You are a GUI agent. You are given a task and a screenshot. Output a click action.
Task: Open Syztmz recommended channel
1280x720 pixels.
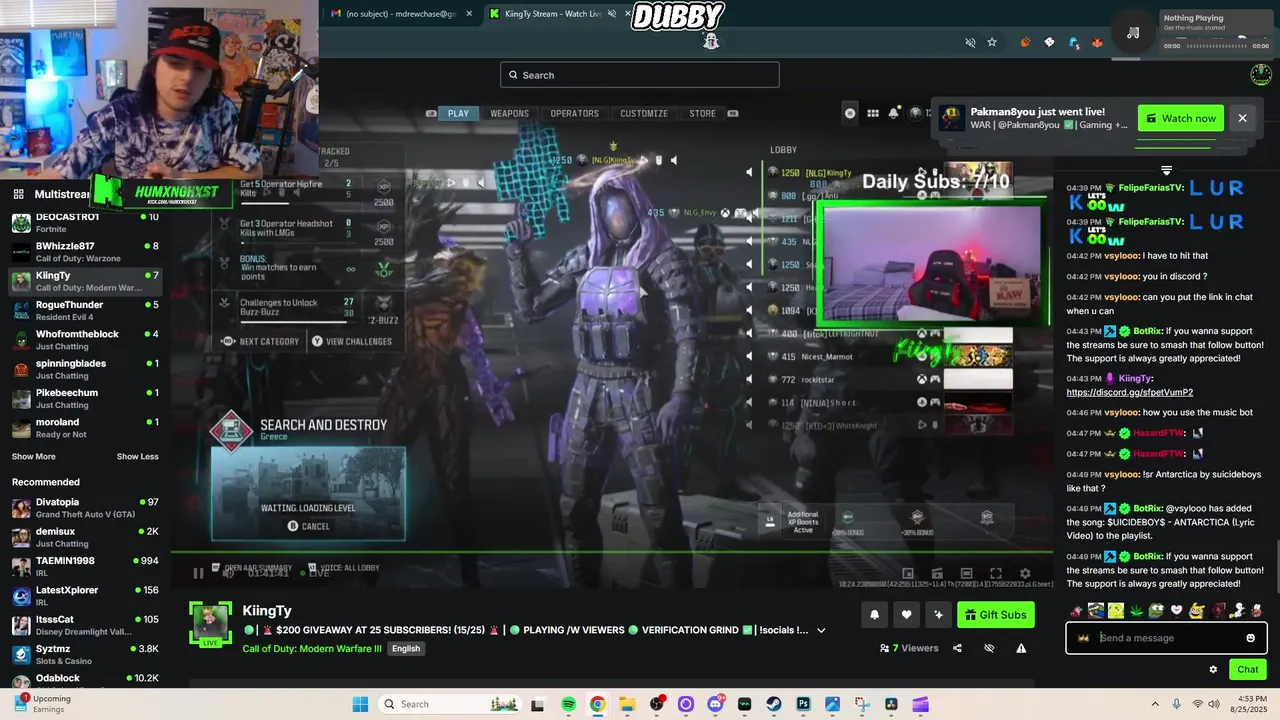84,655
